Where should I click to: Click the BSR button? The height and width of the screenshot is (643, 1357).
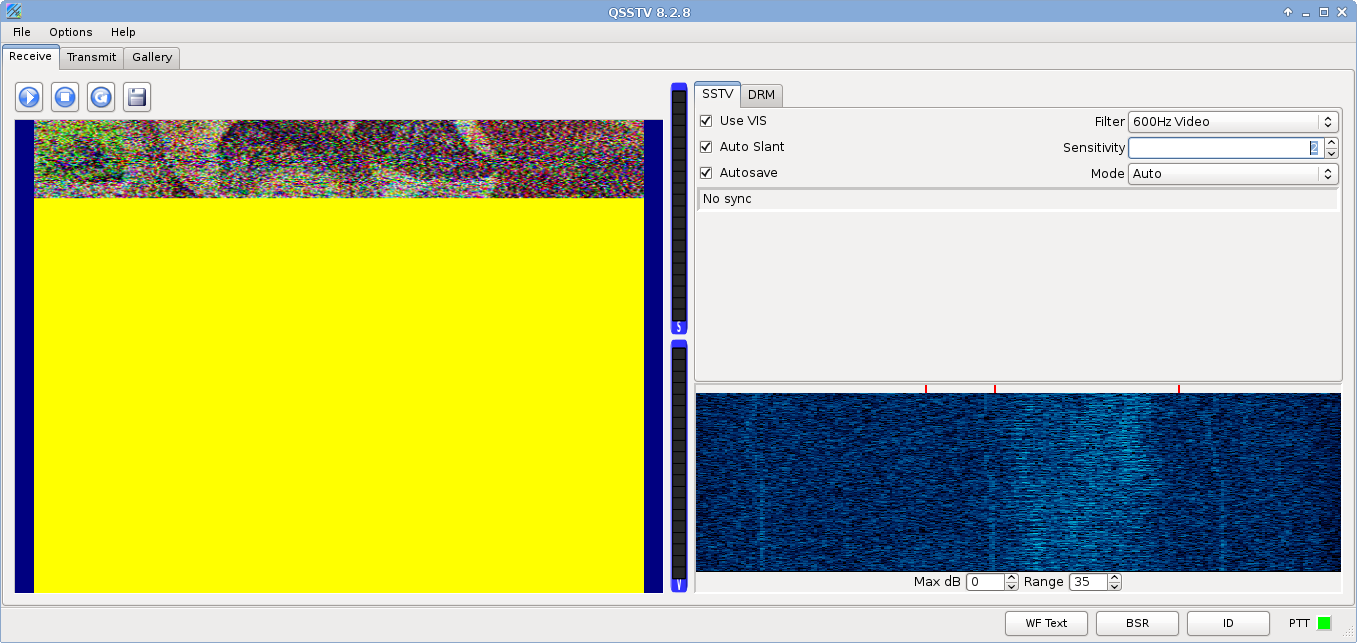pos(1137,623)
